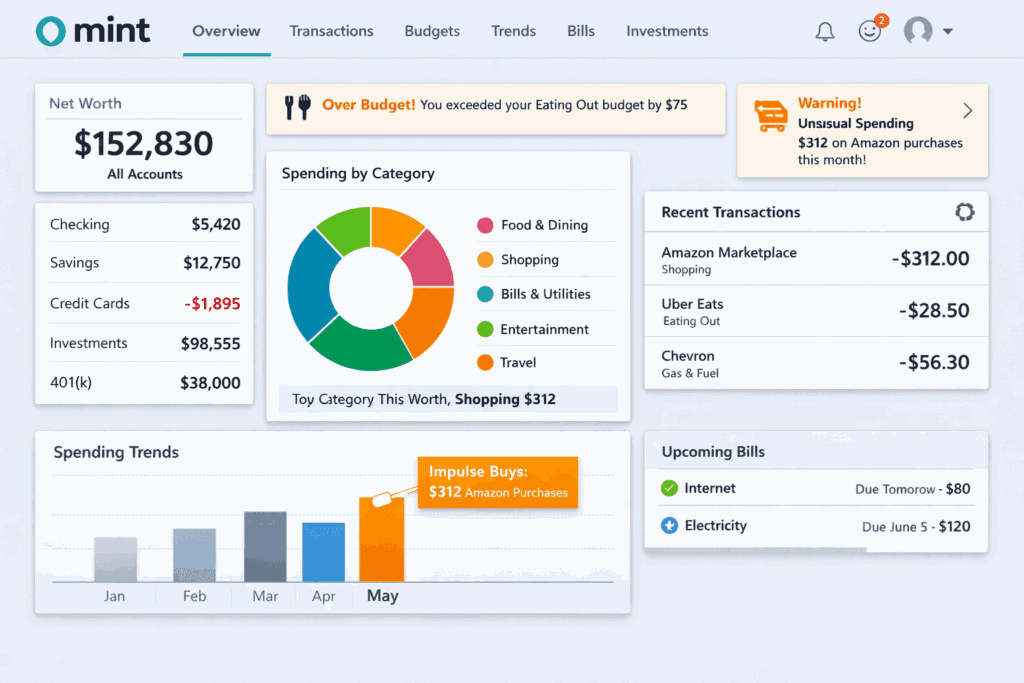Open the Checking account row

tap(144, 224)
